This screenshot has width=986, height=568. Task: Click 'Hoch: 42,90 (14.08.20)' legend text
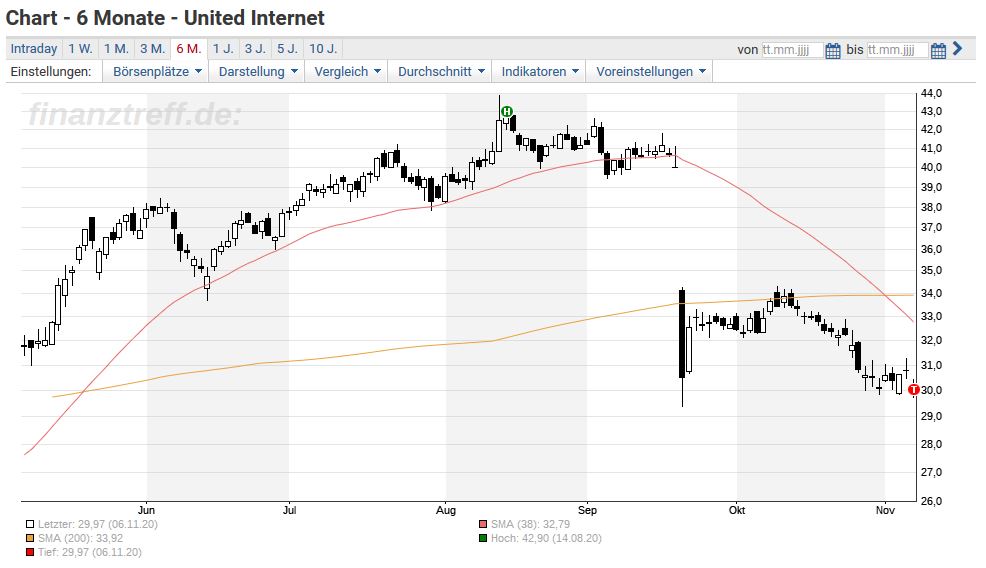(546, 538)
